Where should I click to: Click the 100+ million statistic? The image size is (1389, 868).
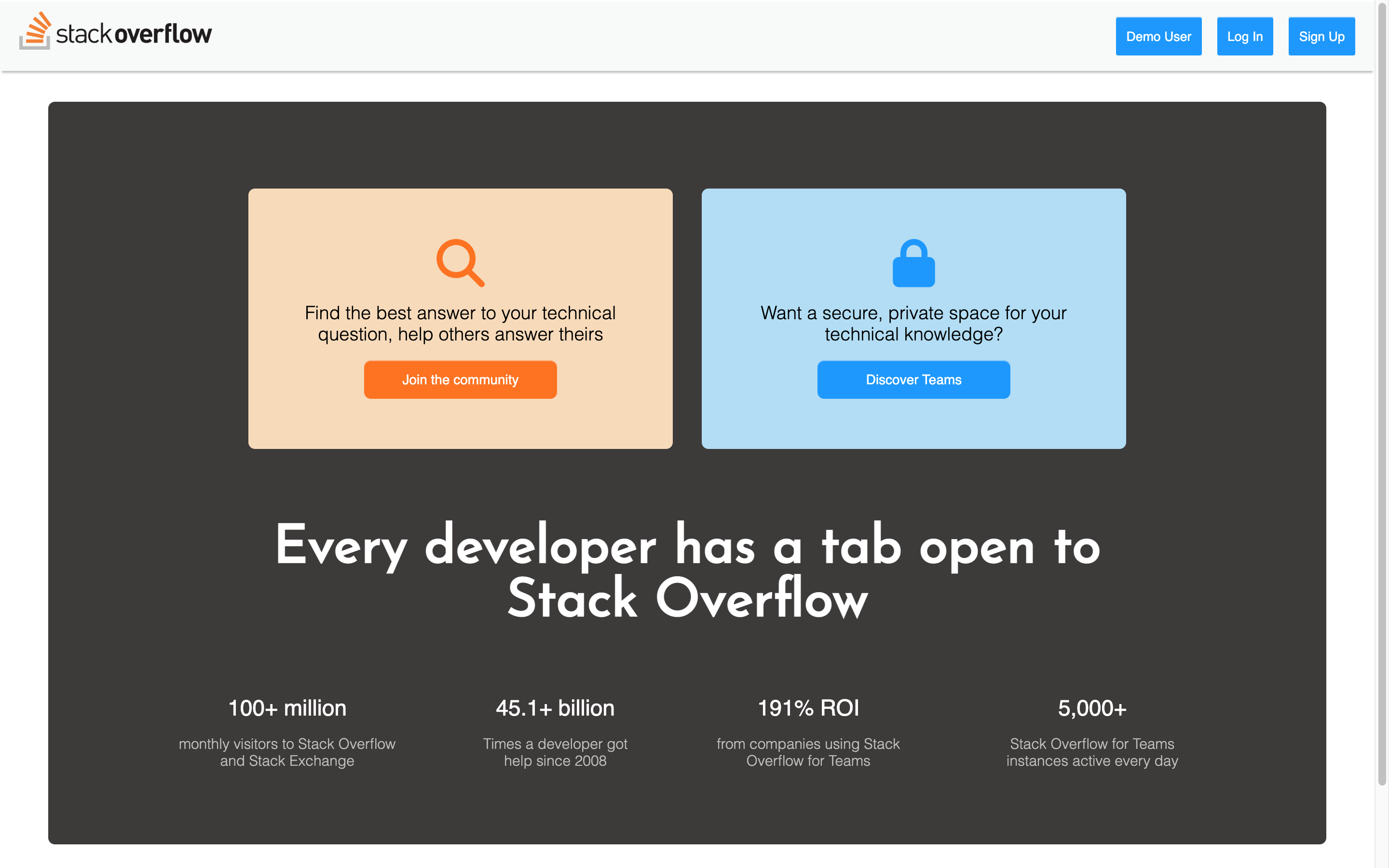click(x=287, y=708)
